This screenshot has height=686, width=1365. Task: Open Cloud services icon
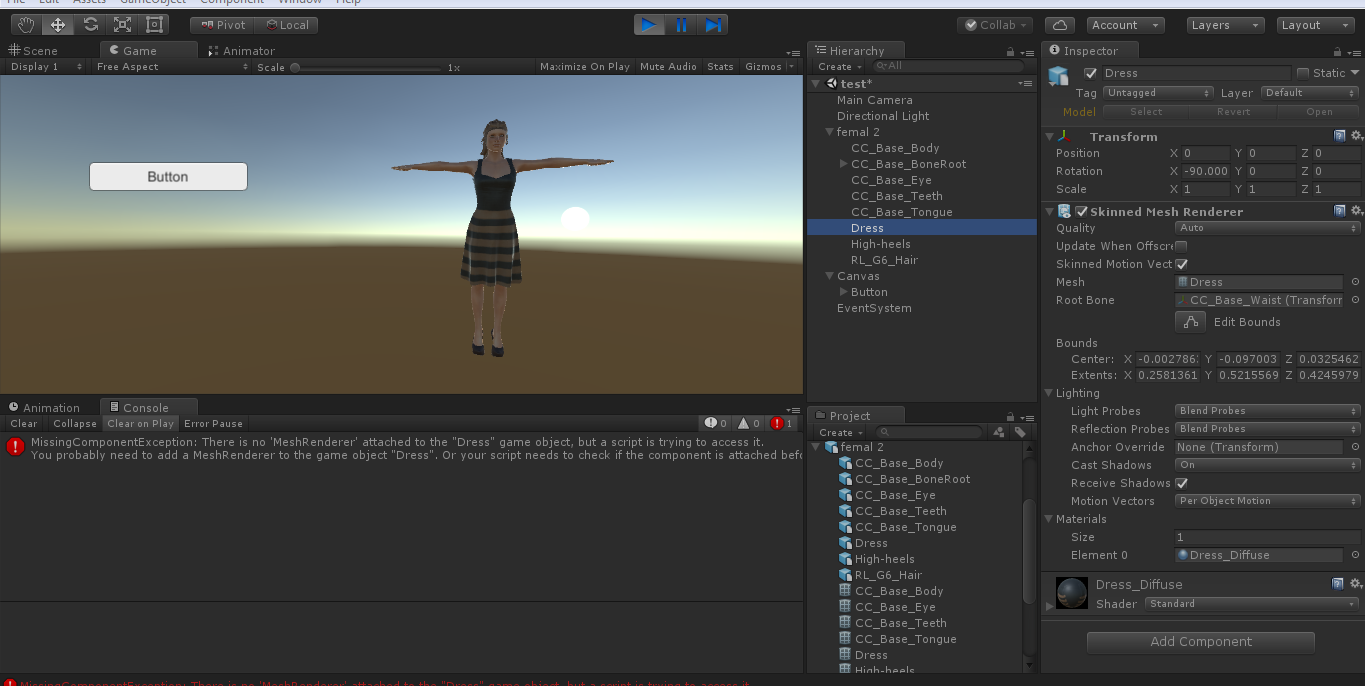[1060, 25]
